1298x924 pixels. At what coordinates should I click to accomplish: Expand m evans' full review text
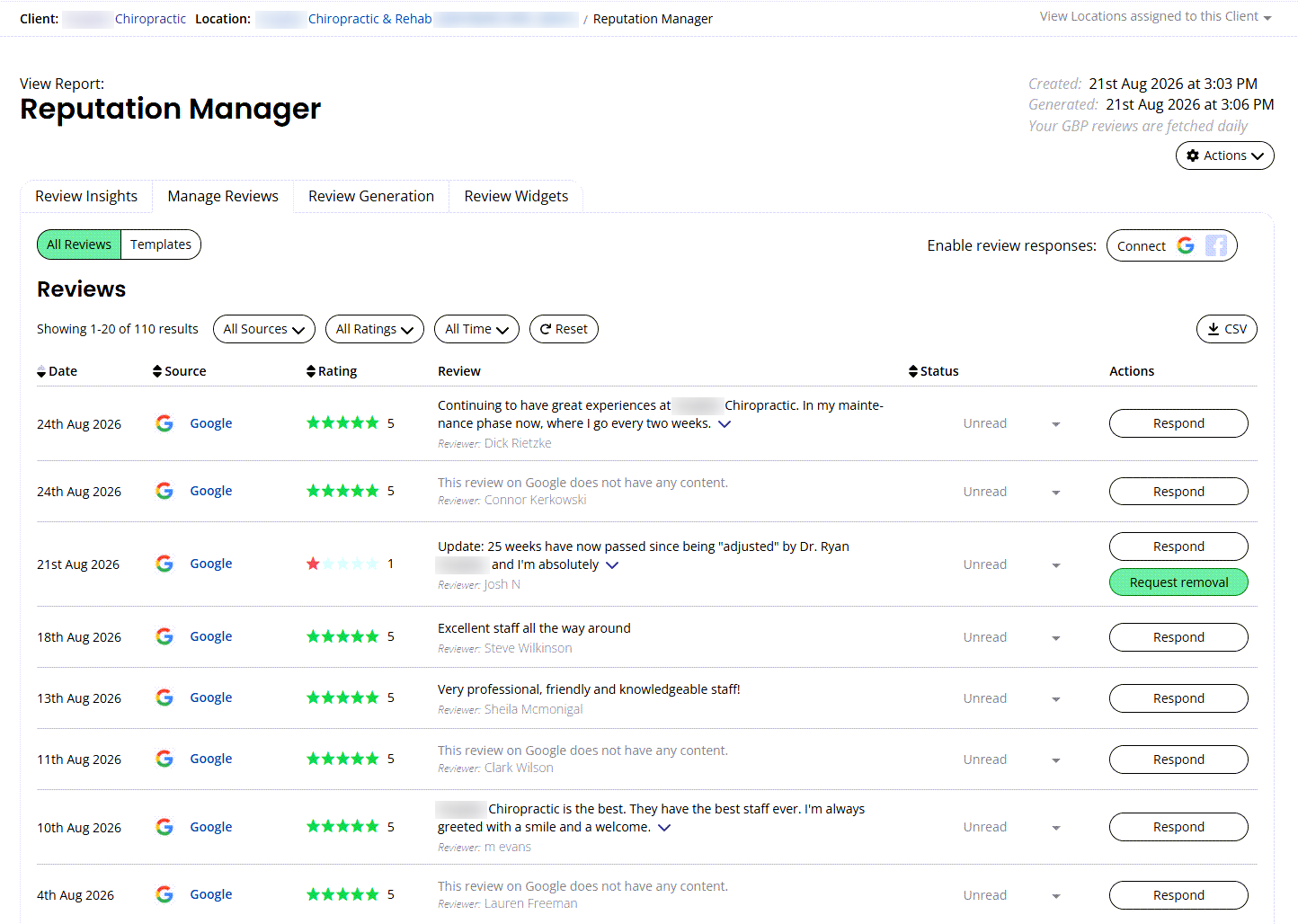click(x=664, y=827)
